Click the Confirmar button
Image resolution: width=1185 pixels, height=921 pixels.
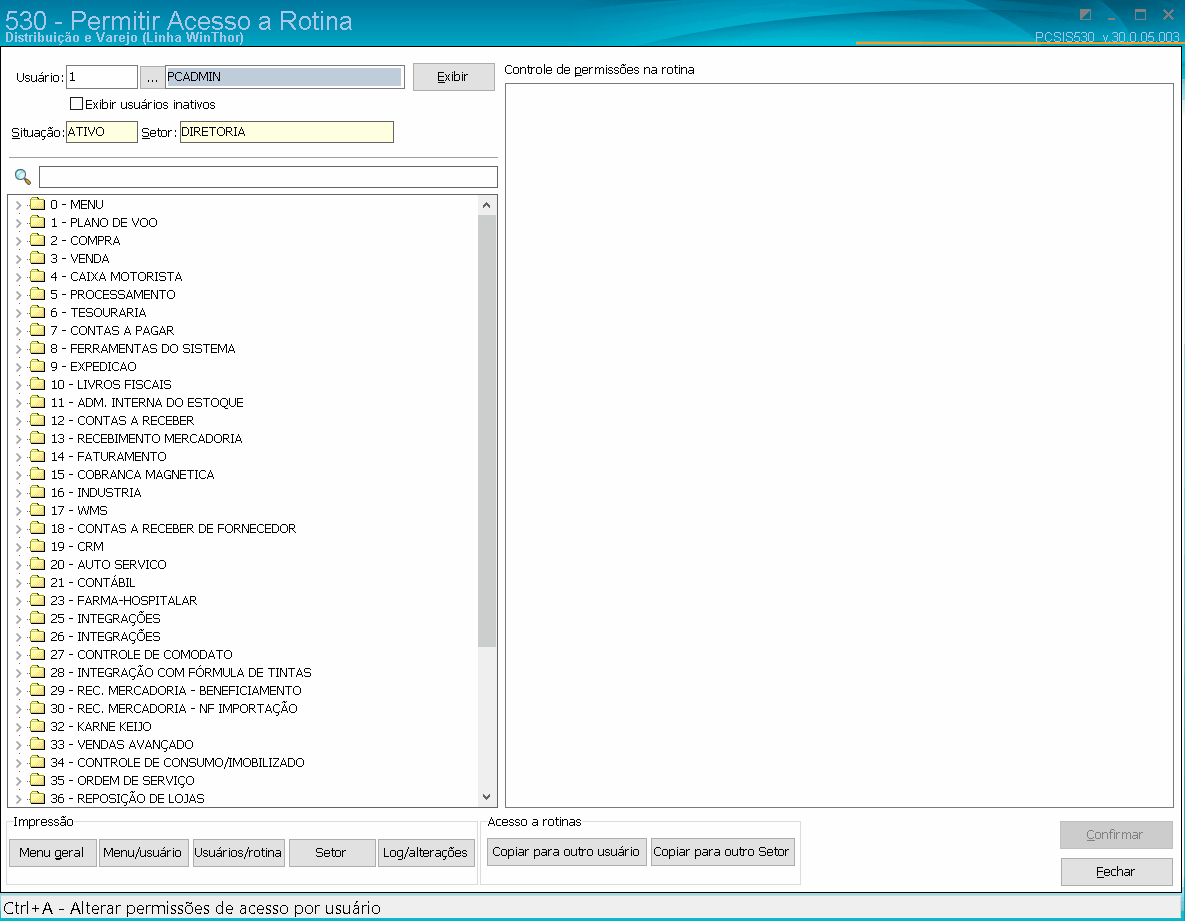pyautogui.click(x=1115, y=835)
